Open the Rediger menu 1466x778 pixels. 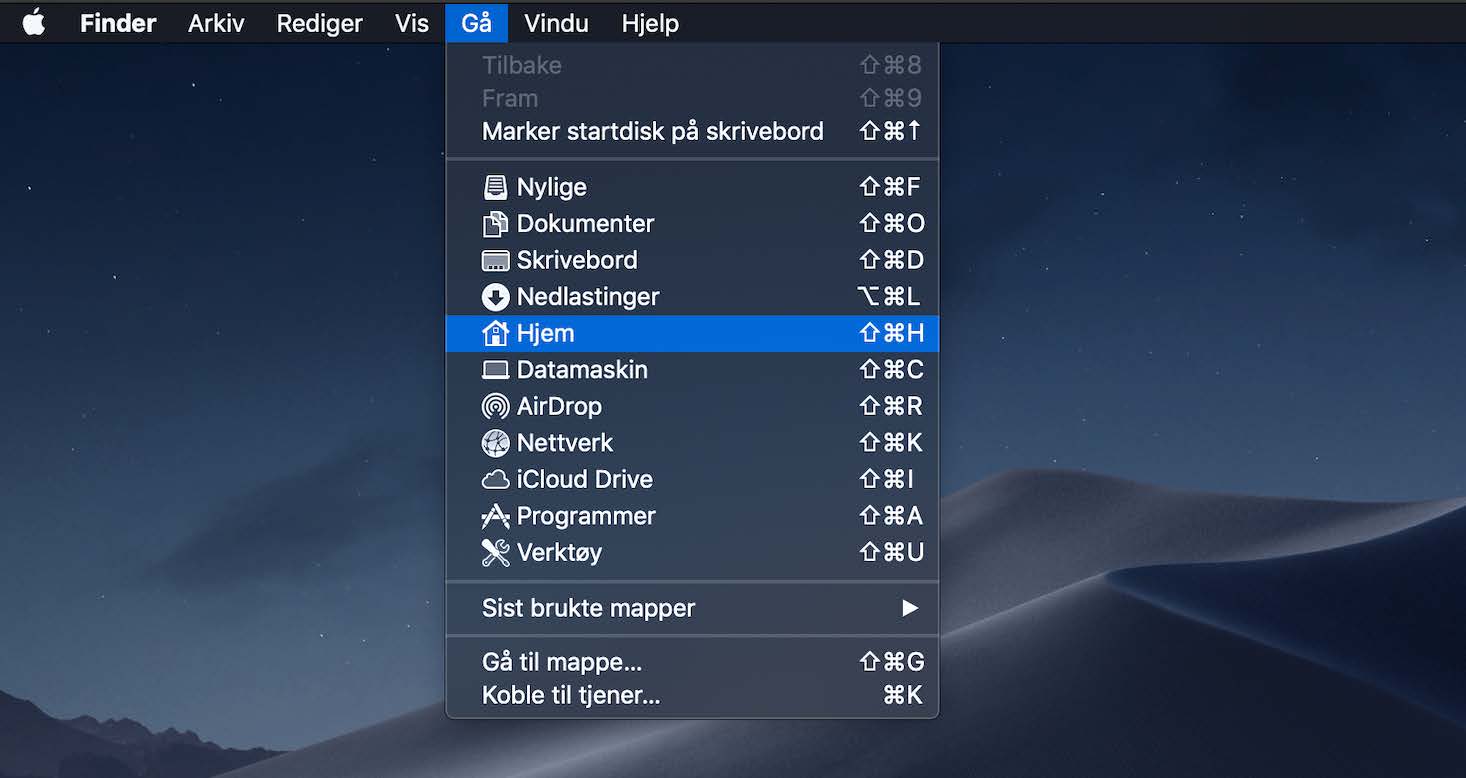point(320,23)
